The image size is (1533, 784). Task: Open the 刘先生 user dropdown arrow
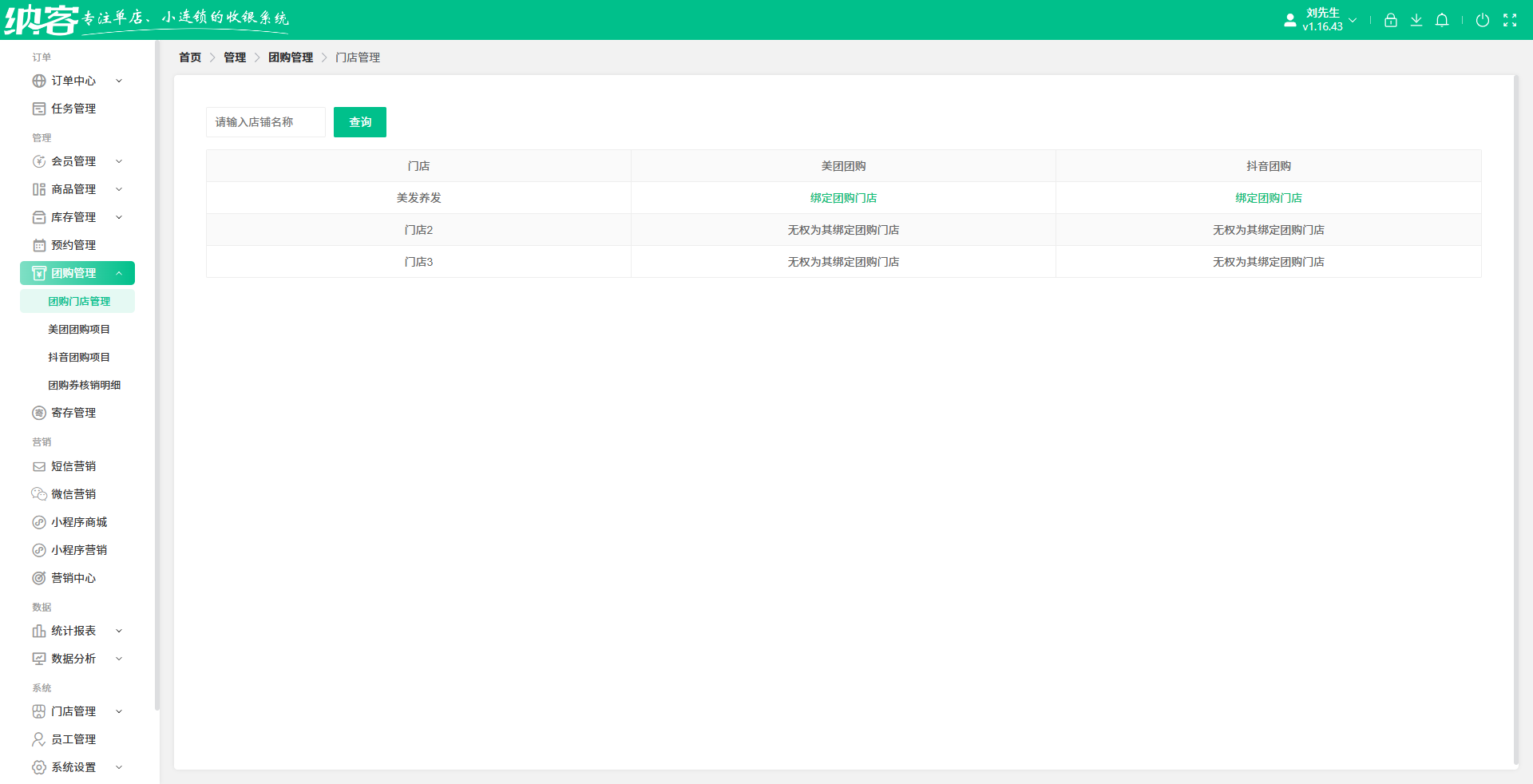pos(1353,20)
